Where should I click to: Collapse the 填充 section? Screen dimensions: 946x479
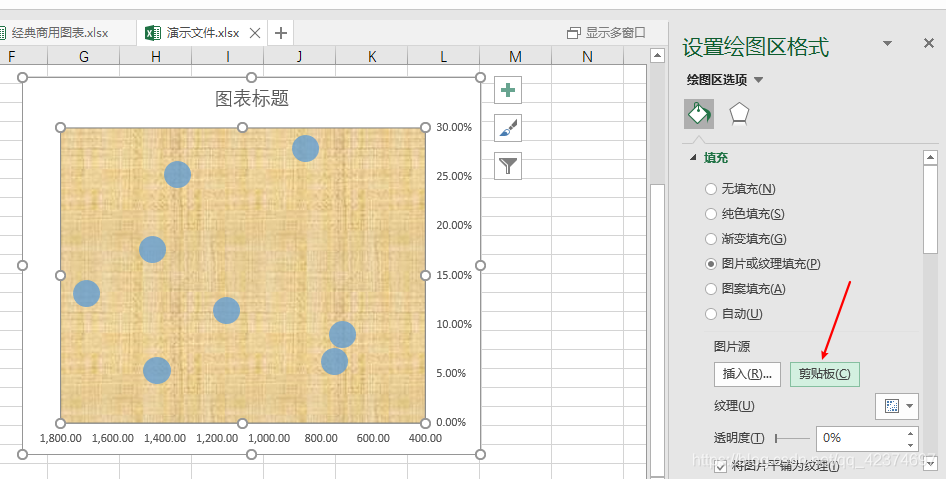click(x=693, y=158)
